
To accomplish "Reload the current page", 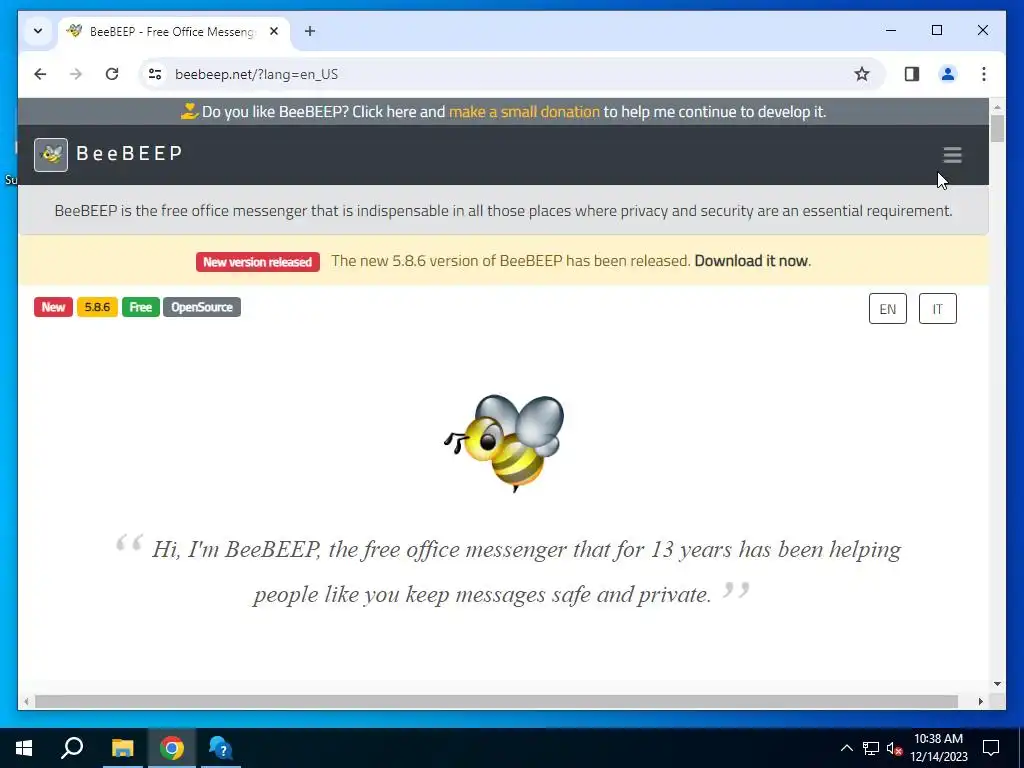I will point(112,74).
